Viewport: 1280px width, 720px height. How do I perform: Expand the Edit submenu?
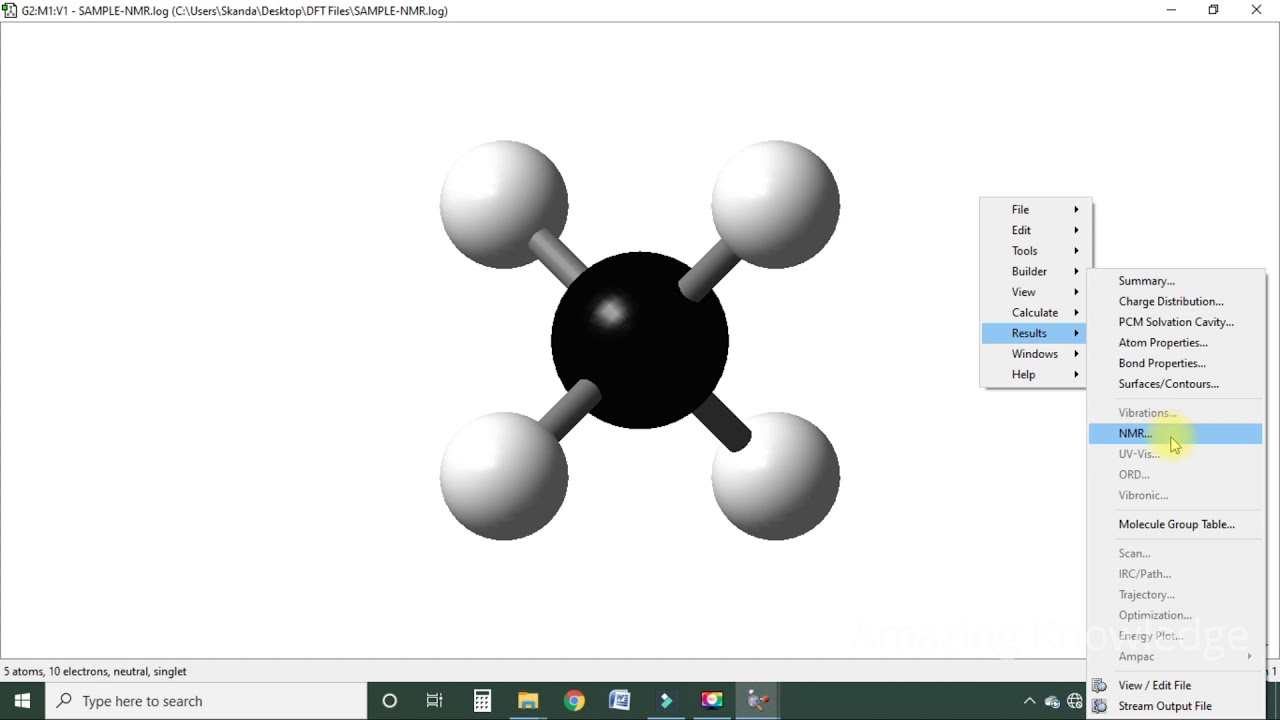coord(1036,230)
